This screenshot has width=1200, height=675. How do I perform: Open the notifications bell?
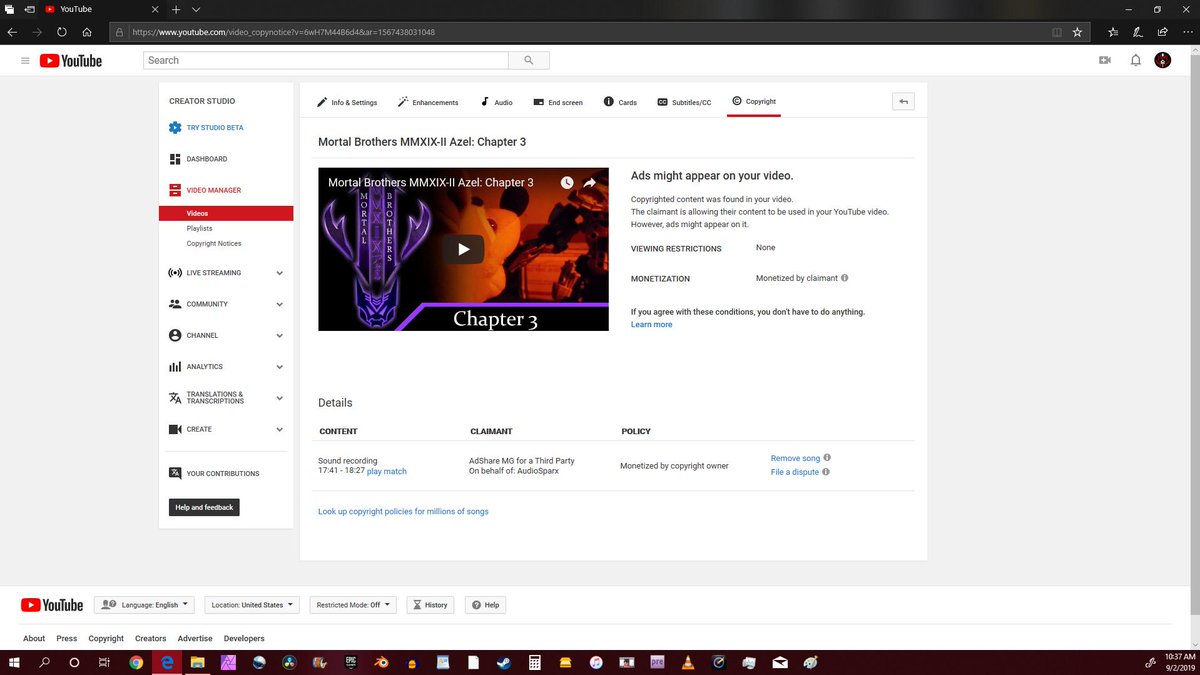click(1135, 60)
